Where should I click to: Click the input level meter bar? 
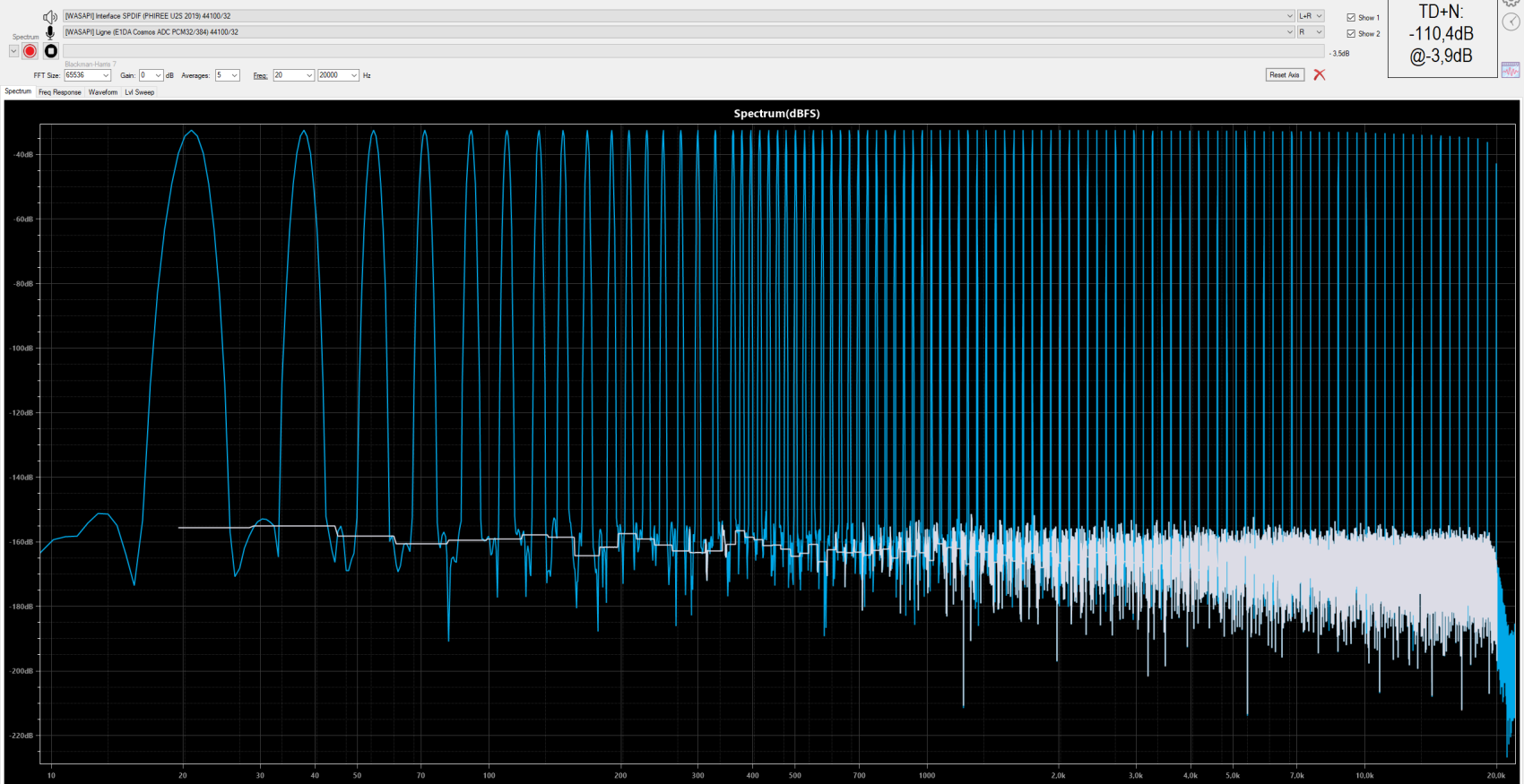point(693,51)
